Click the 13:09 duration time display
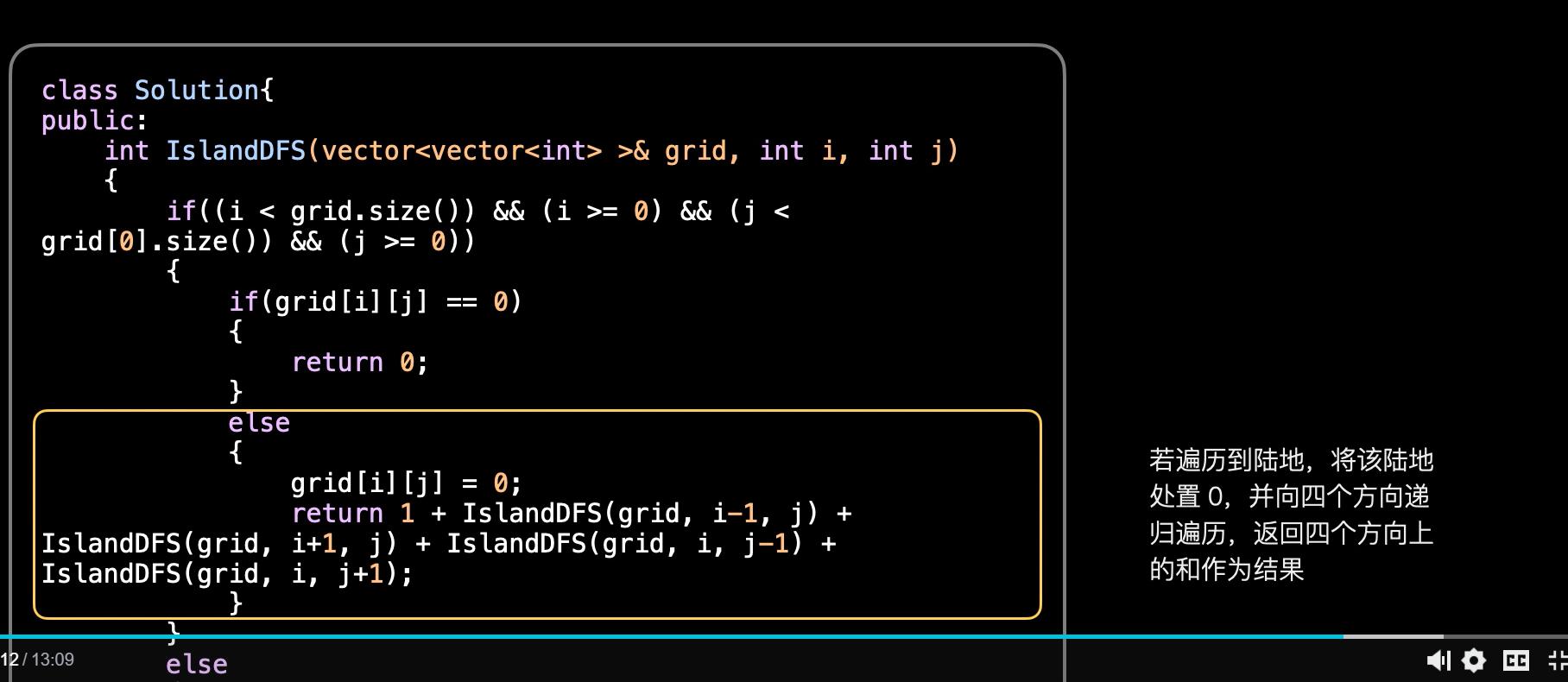Screen dimensions: 1568x682 coord(53,660)
